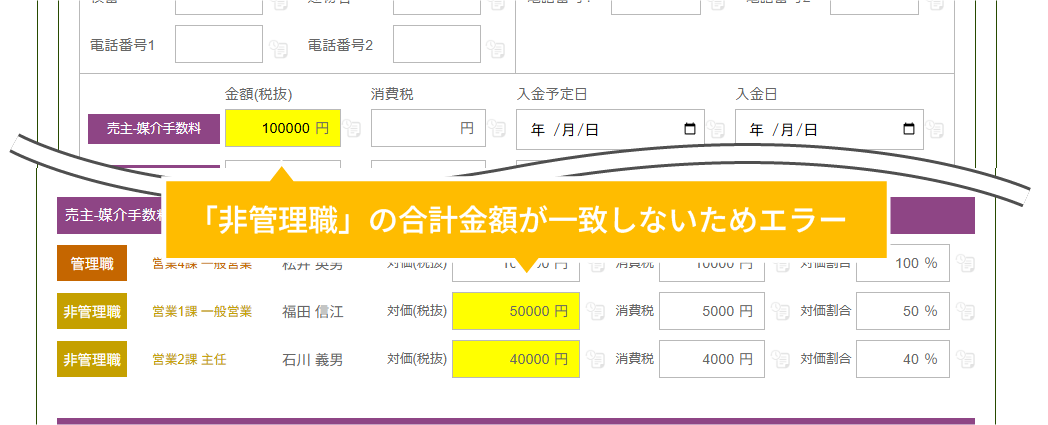Click the yellow 金額(税抜) field showing 100000
Image resolution: width=1048 pixels, height=425 pixels.
coord(282,128)
